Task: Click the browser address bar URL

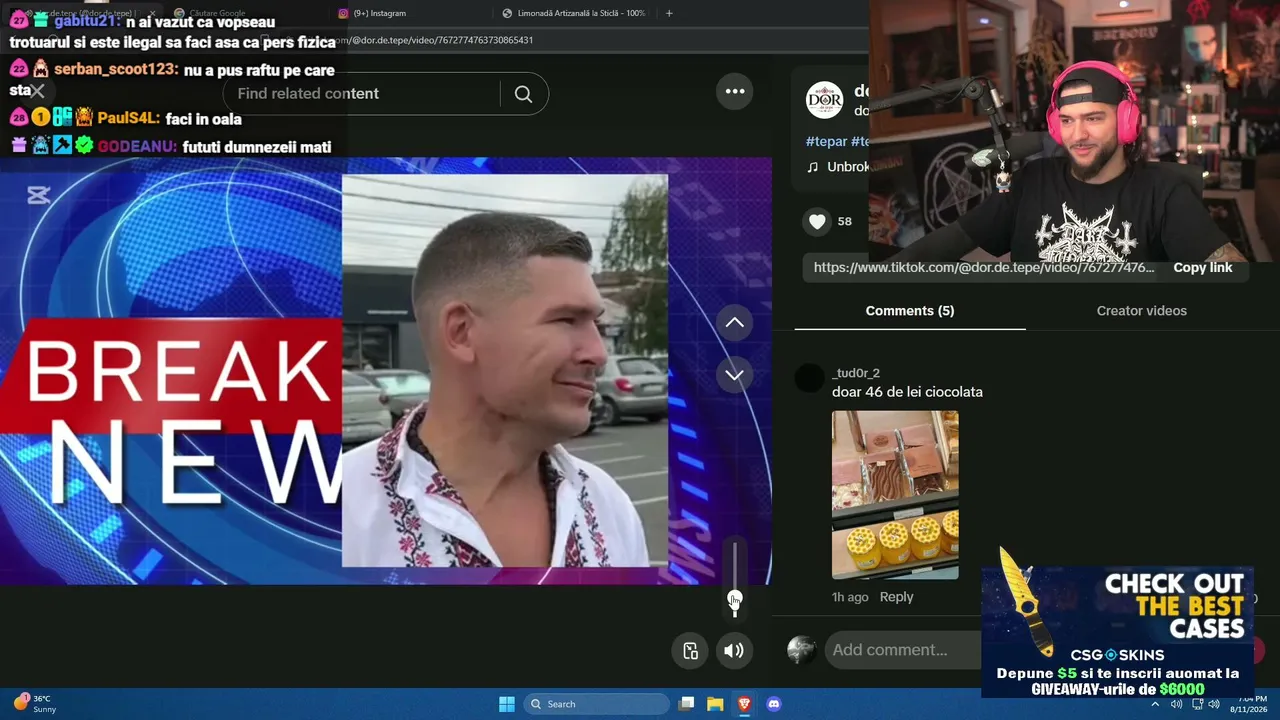Action: point(447,40)
